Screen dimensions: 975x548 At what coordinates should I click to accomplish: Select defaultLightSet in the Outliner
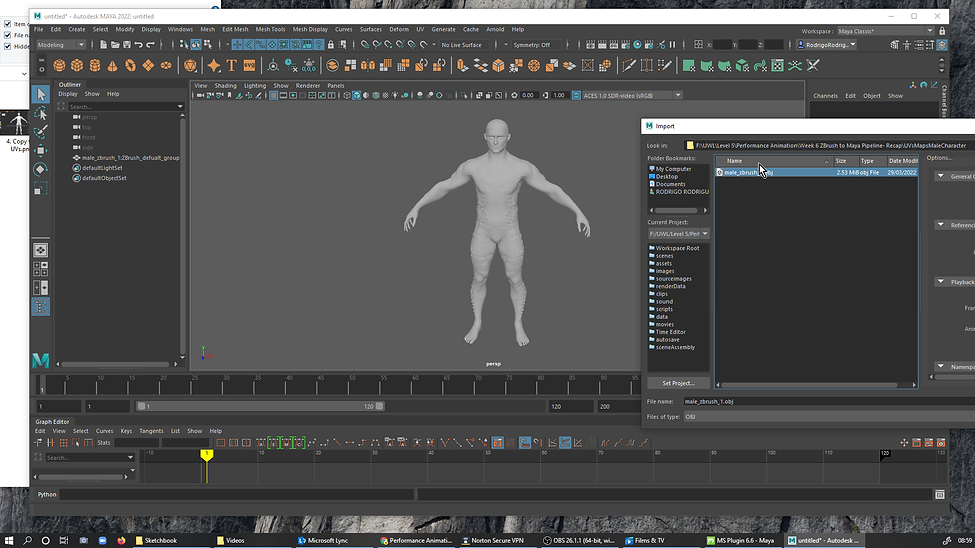pyautogui.click(x=102, y=168)
